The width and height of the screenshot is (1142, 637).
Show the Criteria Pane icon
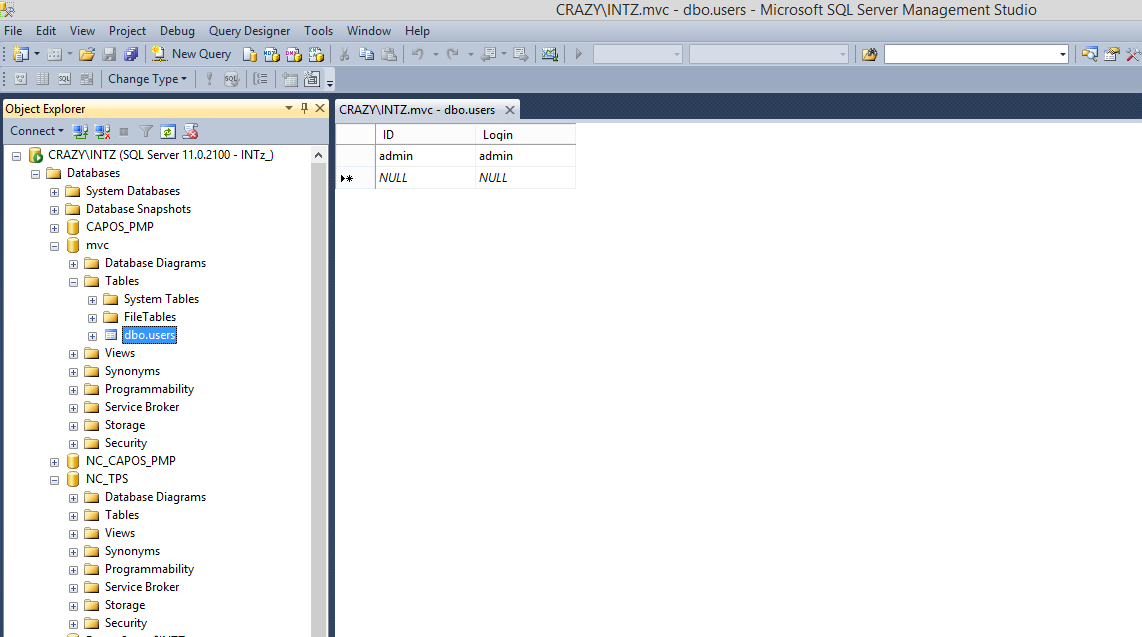[x=43, y=79]
